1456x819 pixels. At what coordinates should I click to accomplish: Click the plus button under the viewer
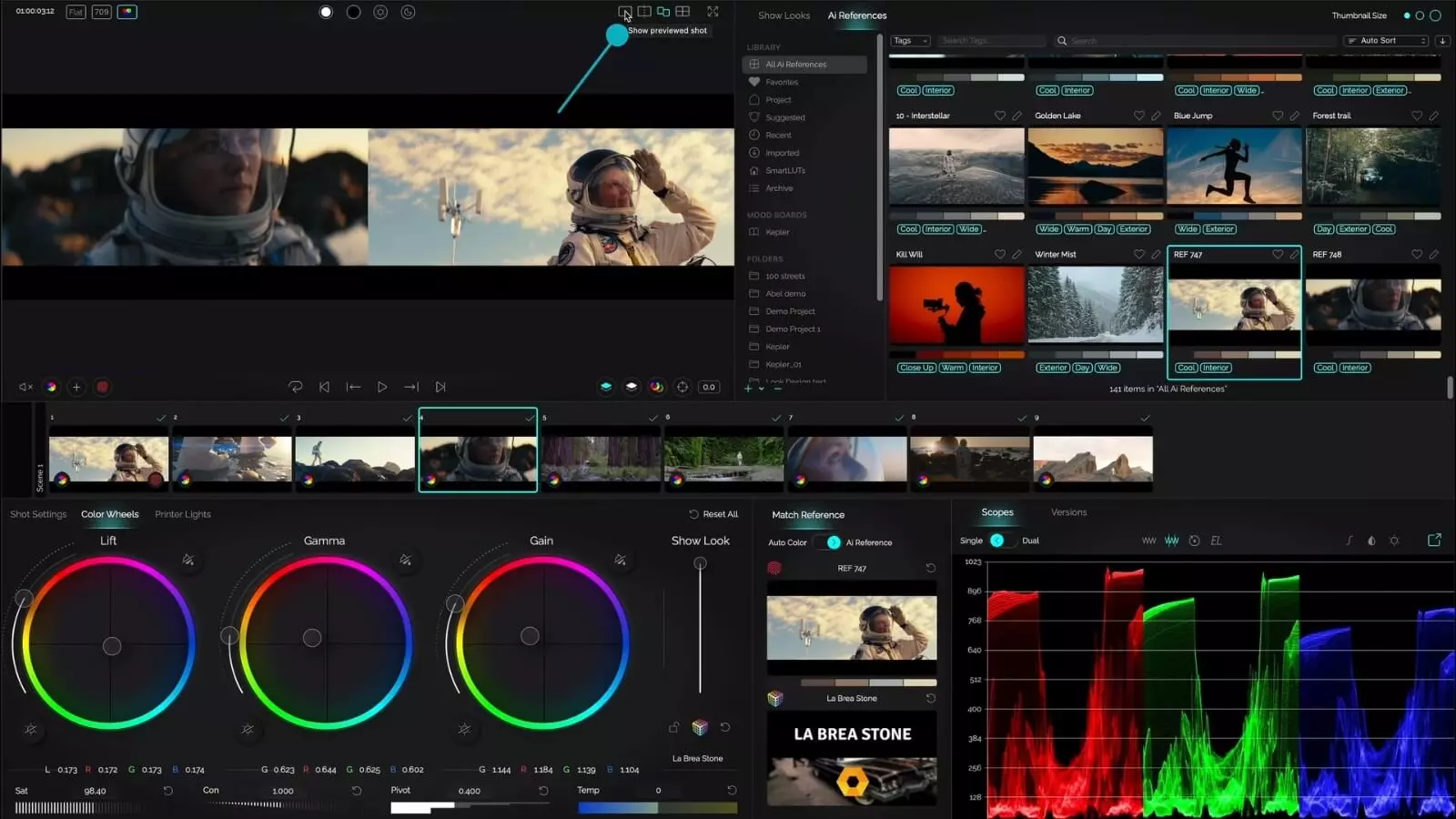pyautogui.click(x=76, y=387)
